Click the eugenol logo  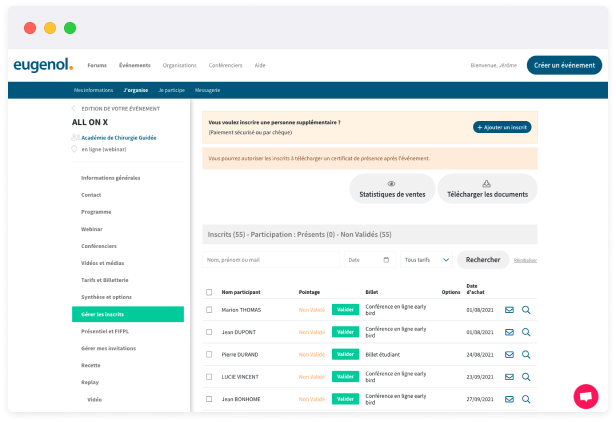43,65
